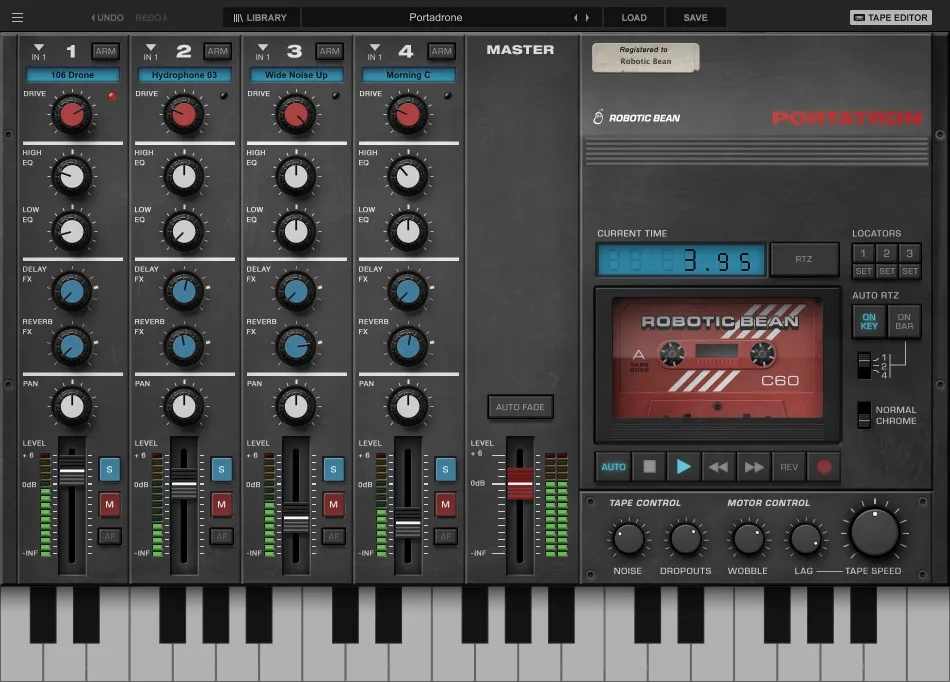Click the Master level fader
This screenshot has width=950, height=682.
[x=520, y=483]
